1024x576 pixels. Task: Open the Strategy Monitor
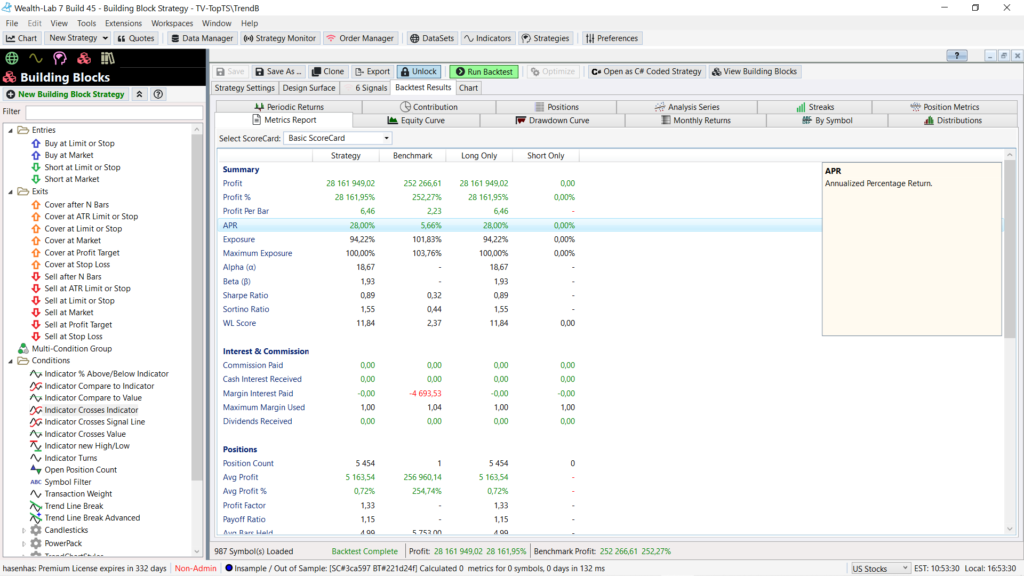tap(280, 38)
